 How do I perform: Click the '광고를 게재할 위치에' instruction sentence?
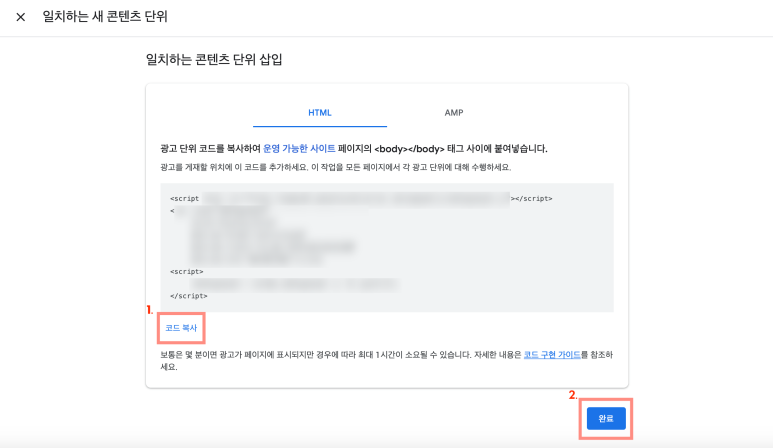point(336,168)
